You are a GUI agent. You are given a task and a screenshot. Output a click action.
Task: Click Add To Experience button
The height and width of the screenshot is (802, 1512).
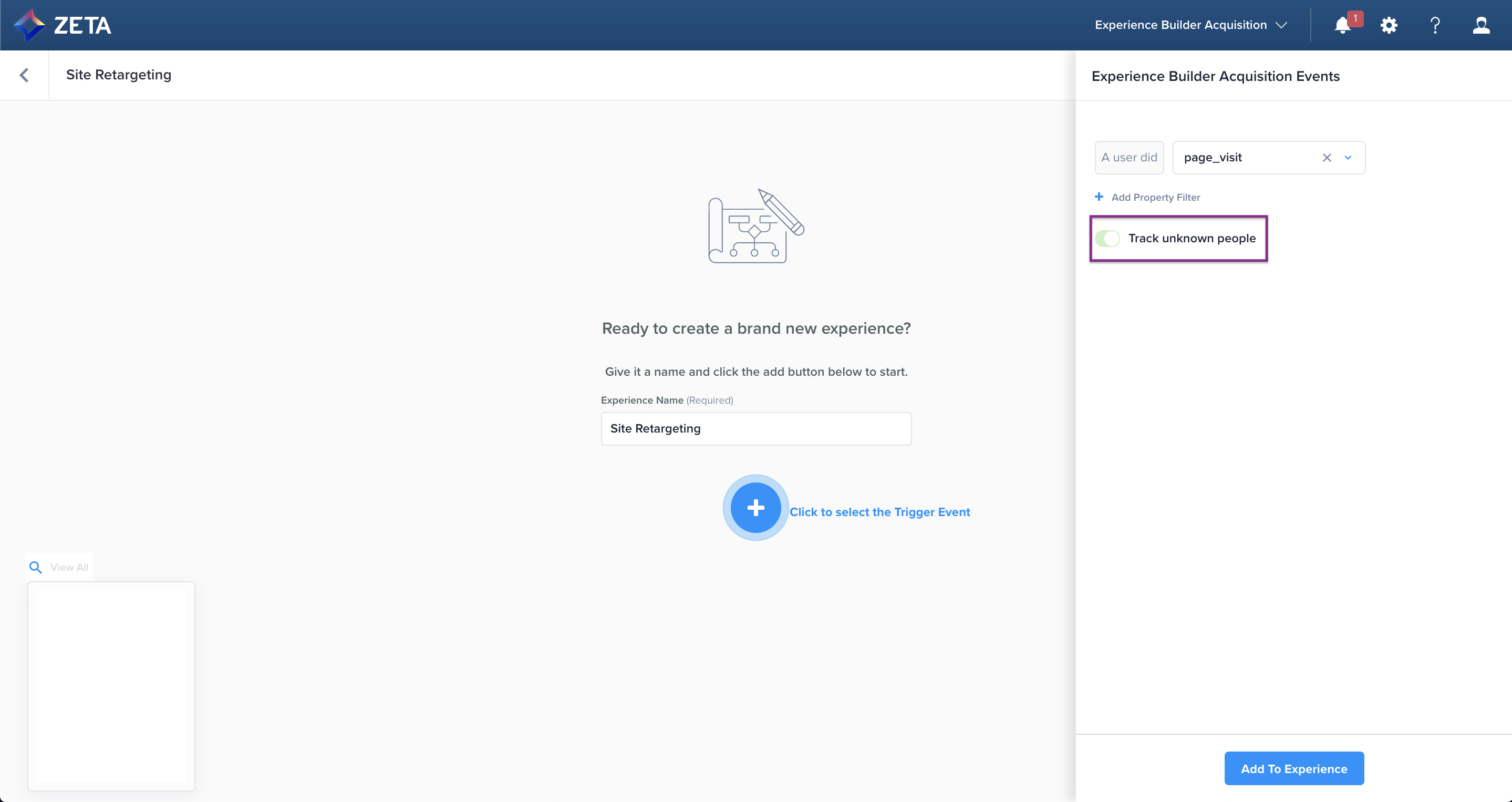[1293, 768]
